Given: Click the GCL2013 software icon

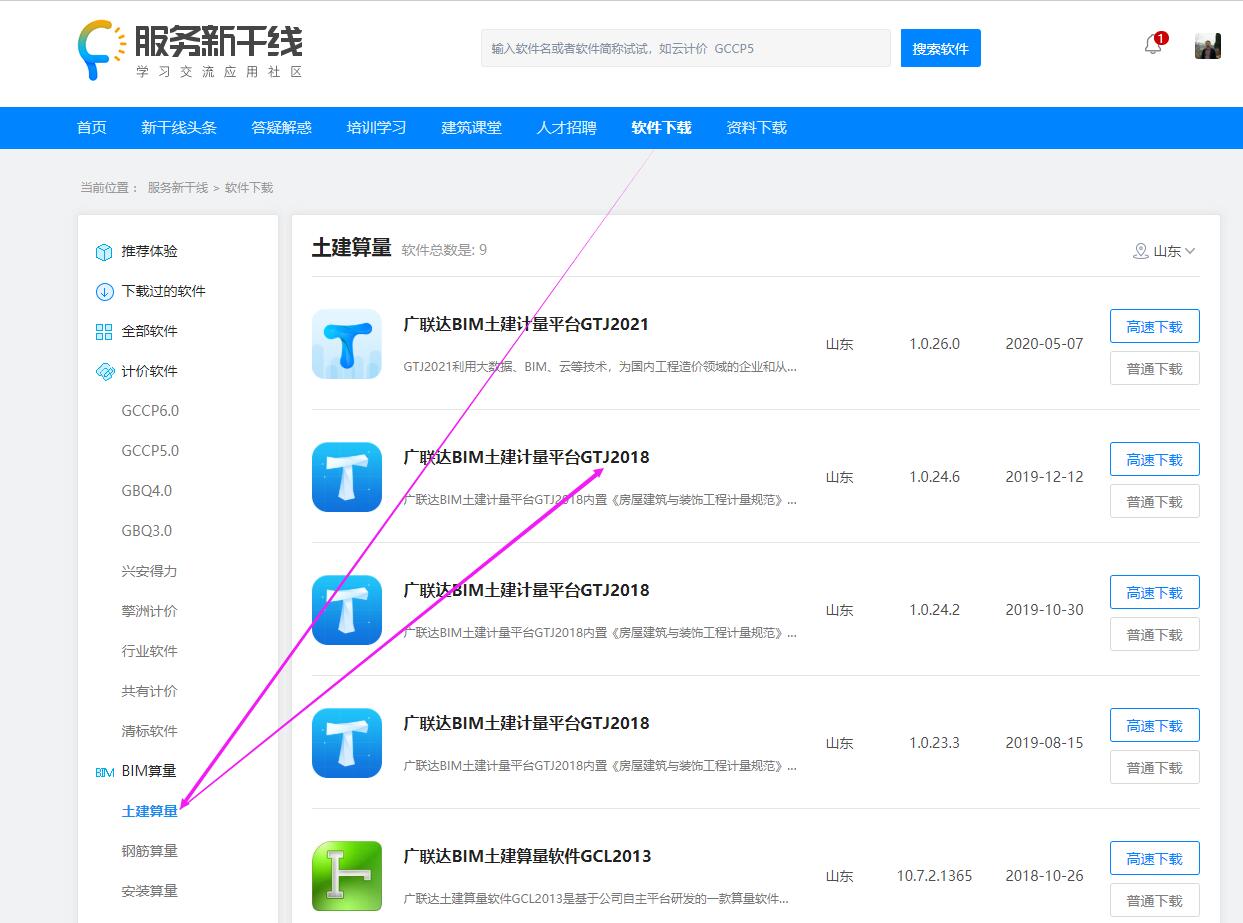Looking at the screenshot, I should (x=347, y=876).
